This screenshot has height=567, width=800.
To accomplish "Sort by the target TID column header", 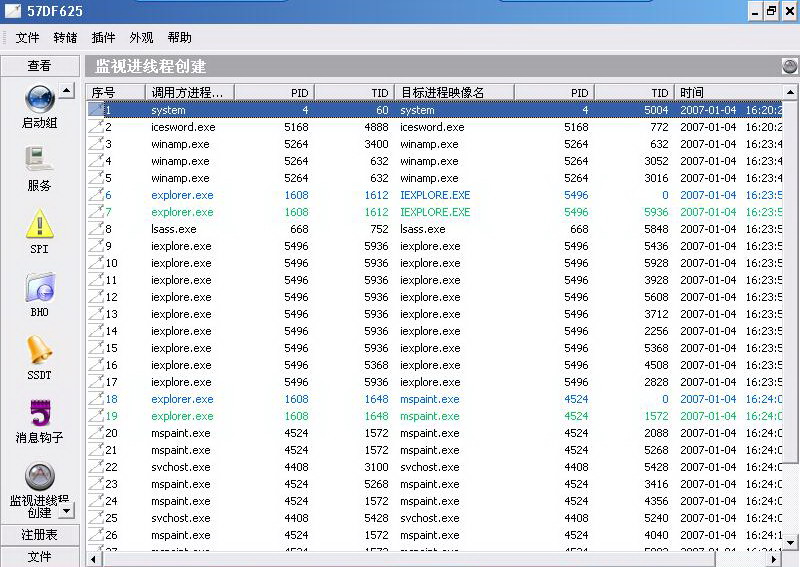I will pyautogui.click(x=634, y=92).
